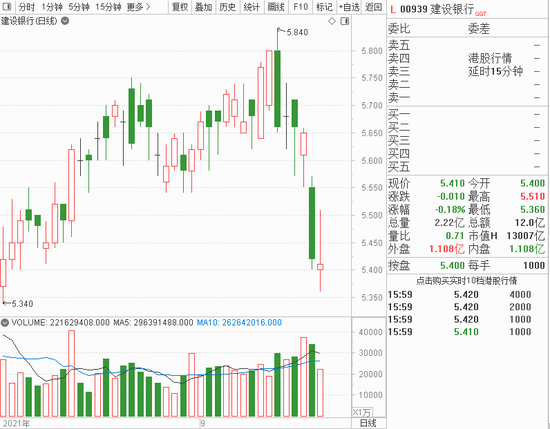
Task: Toggle the left sidebar panel icon
Action: pos(7,7)
